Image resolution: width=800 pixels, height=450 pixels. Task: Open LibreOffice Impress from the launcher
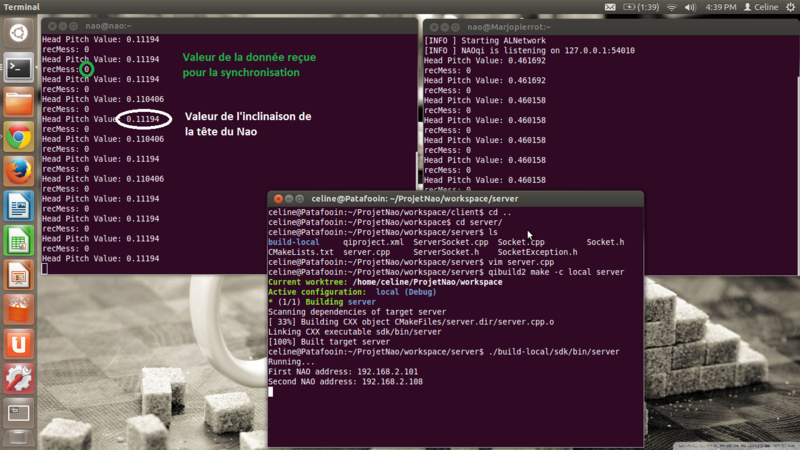coord(18,275)
